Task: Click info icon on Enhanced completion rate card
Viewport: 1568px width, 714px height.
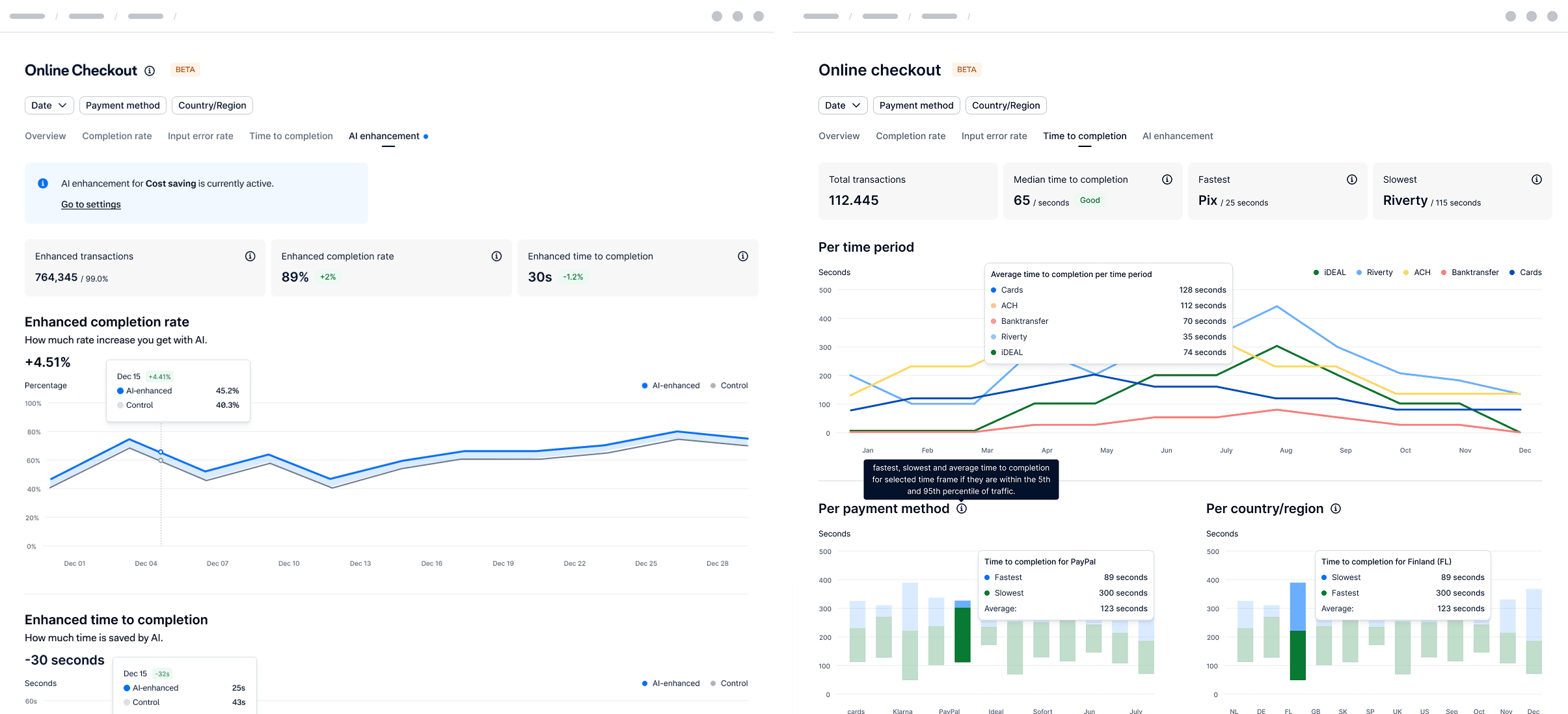Action: pyautogui.click(x=496, y=256)
